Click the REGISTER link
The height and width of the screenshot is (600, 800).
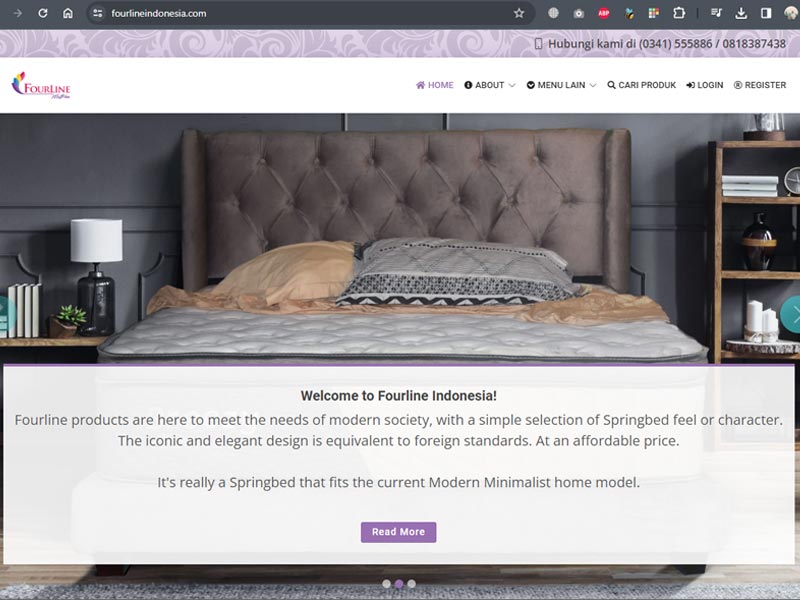click(760, 85)
